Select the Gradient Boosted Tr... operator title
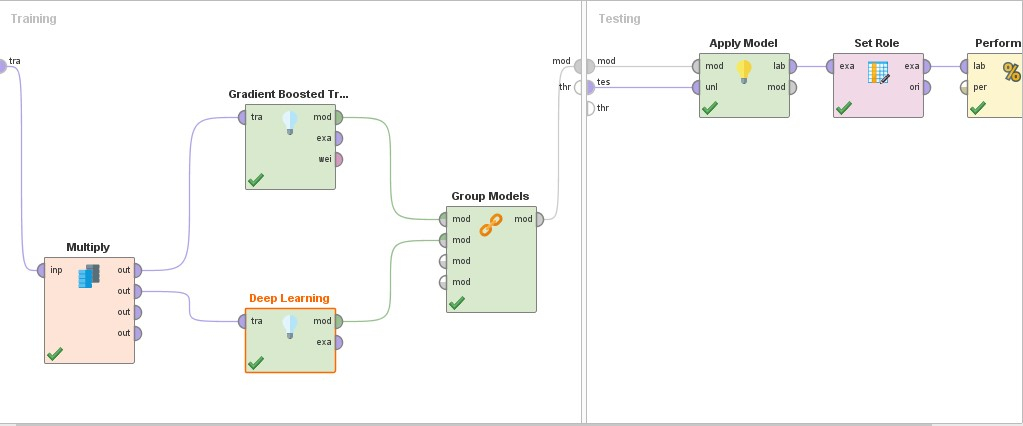The height and width of the screenshot is (426, 1023). pos(288,94)
